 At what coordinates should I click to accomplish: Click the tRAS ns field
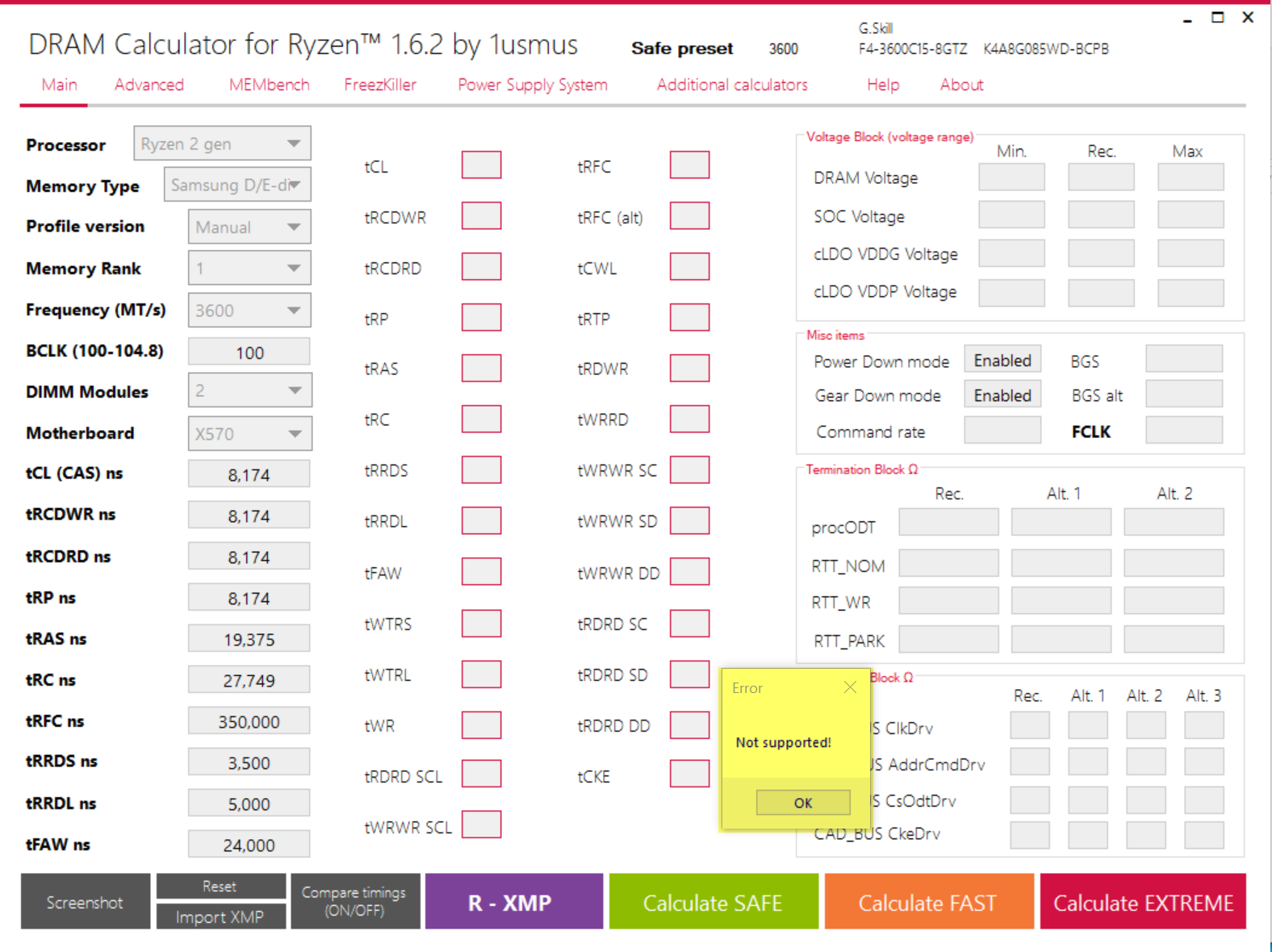pyautogui.click(x=249, y=639)
